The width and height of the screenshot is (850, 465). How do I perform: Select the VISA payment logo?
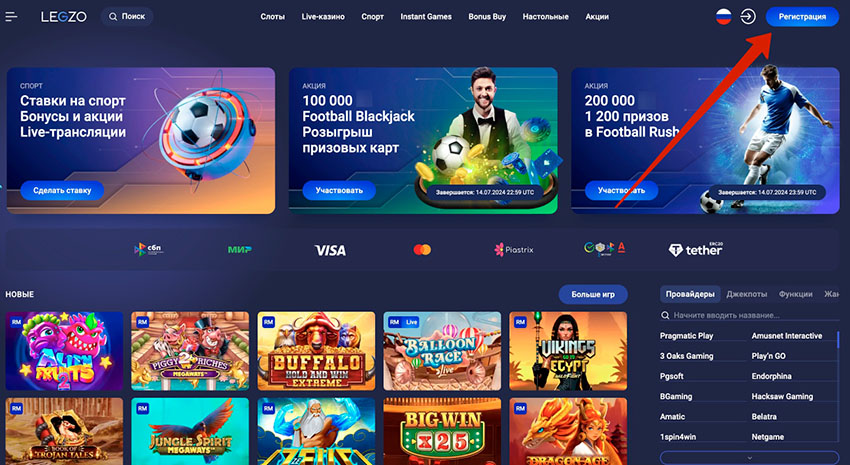[x=330, y=250]
